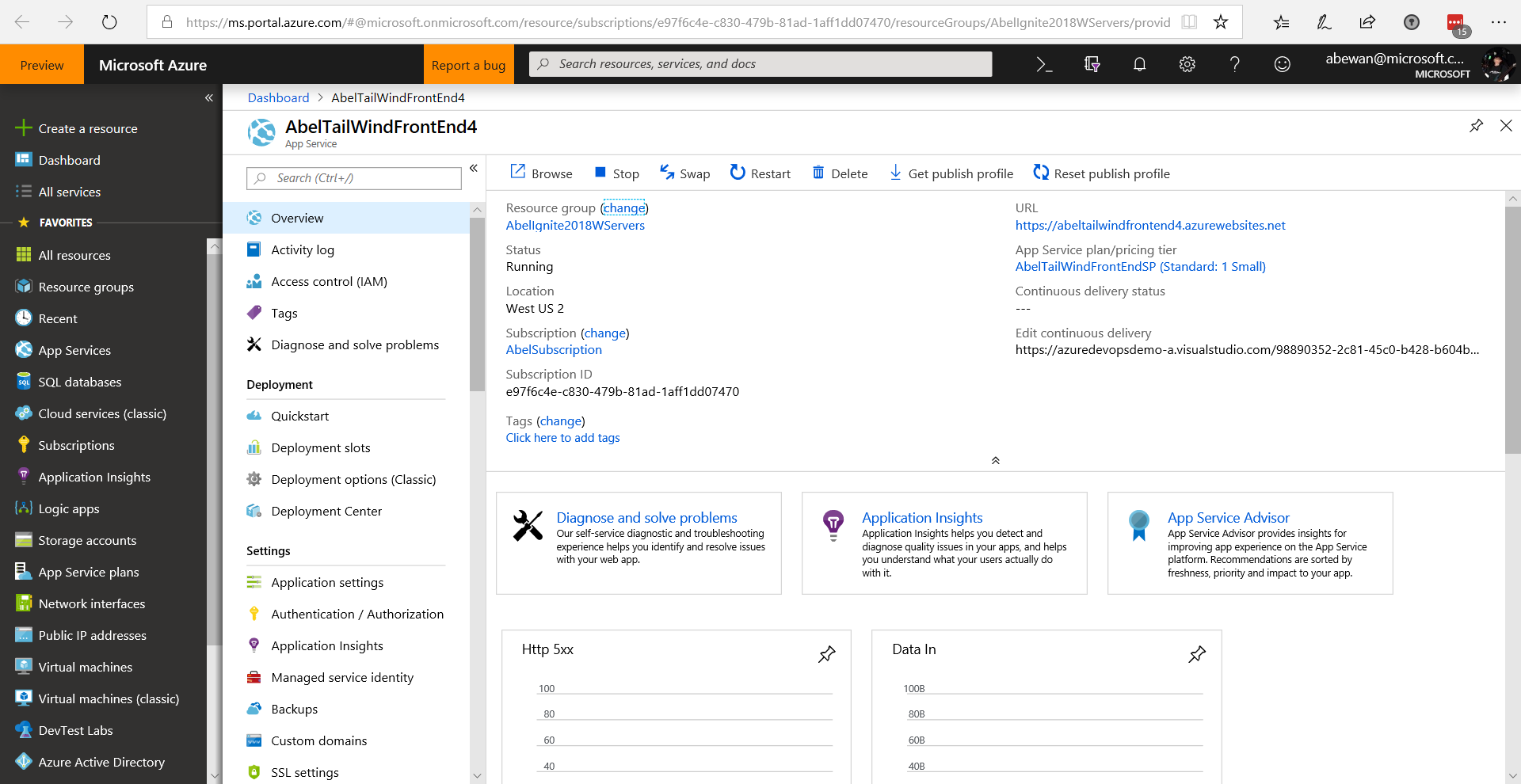Screen dimensions: 1521x784
Task: Open help question mark menu
Action: 1234,65
